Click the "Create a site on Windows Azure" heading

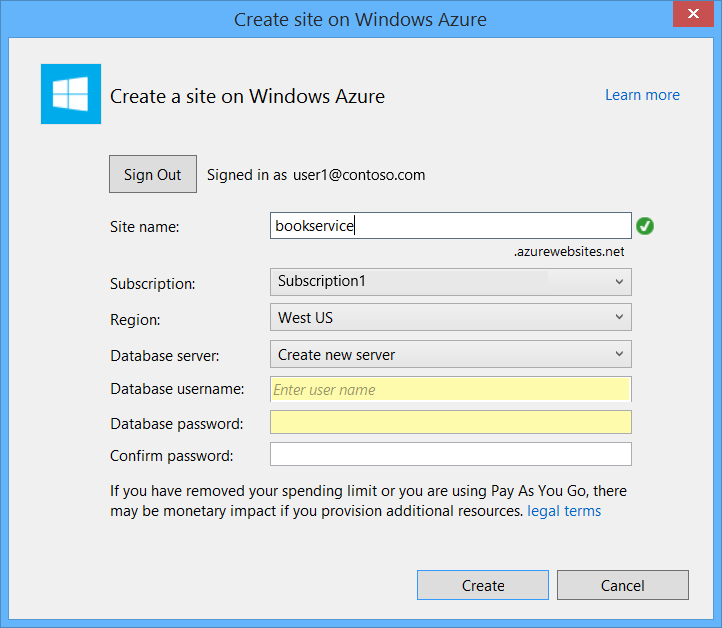coord(247,96)
